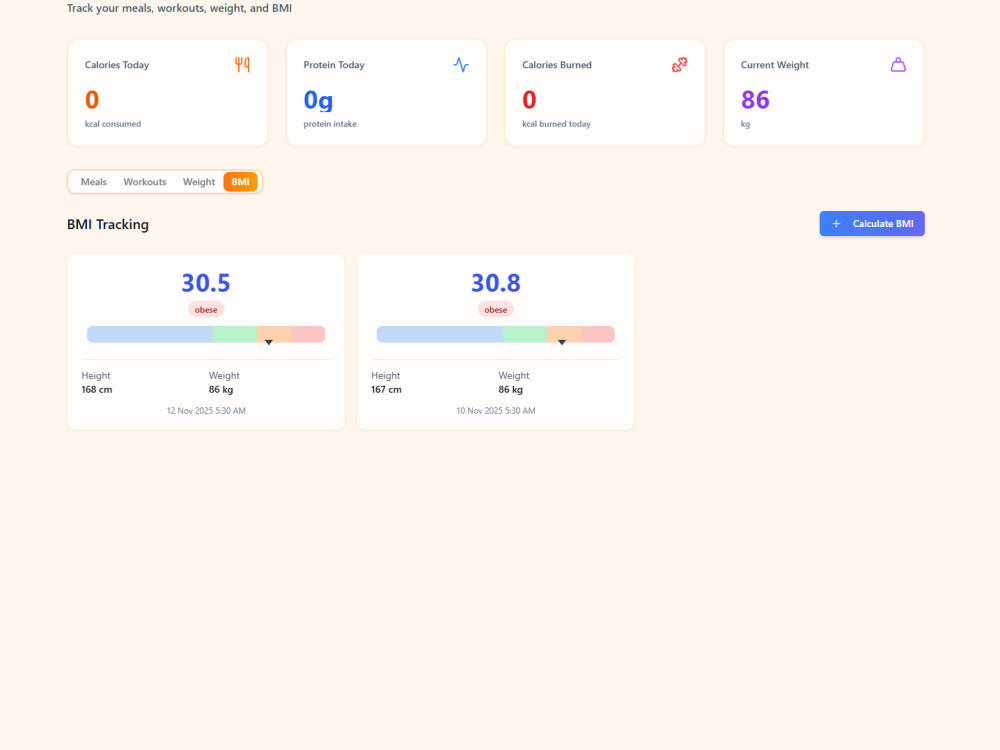The height and width of the screenshot is (750, 1000).
Task: Click the kcal consumed label
Action: tap(113, 124)
